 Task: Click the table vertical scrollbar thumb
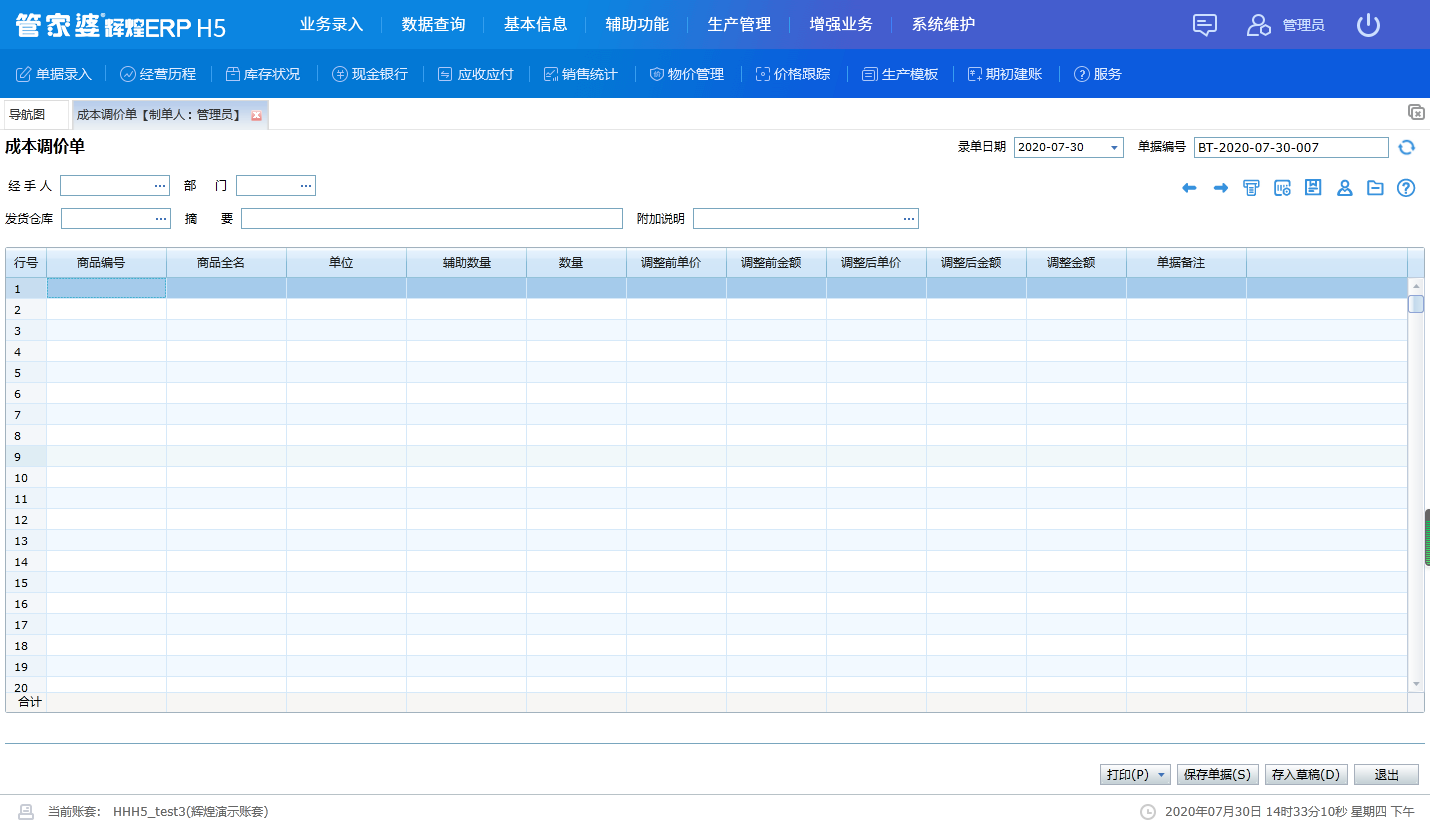tap(1416, 304)
